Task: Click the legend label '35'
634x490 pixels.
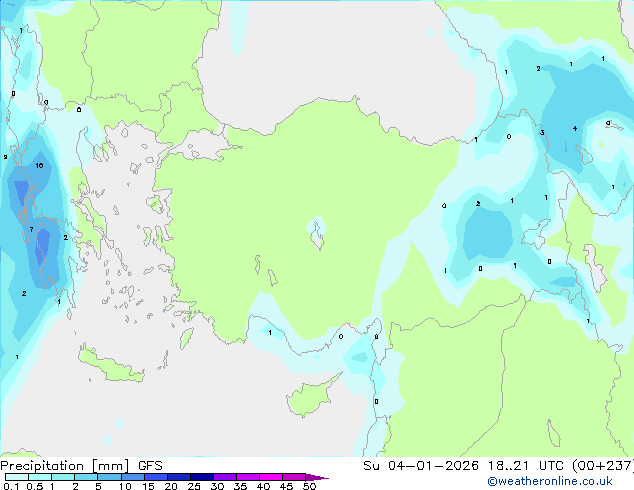Action: pyautogui.click(x=240, y=486)
